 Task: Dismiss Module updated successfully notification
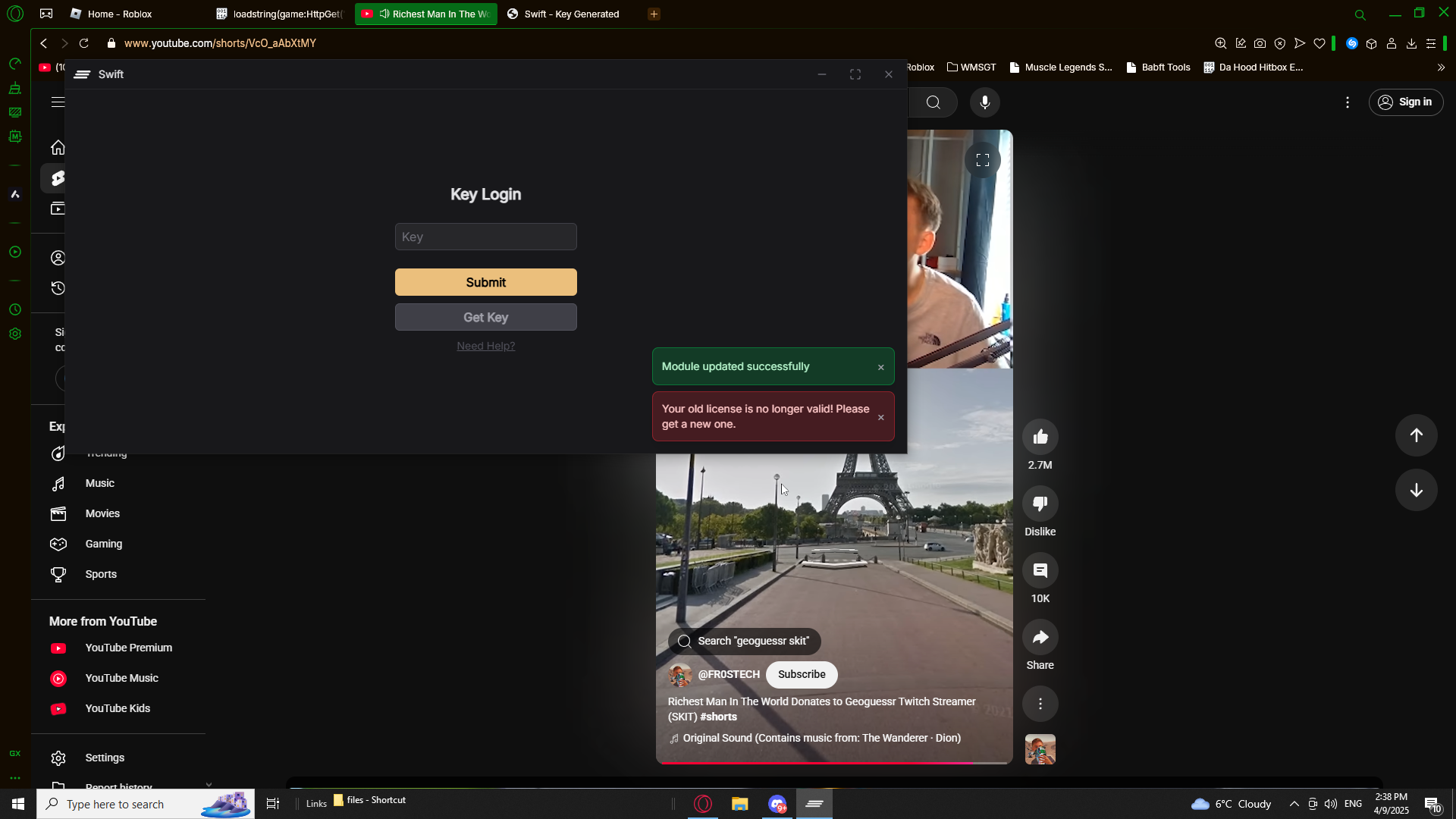pyautogui.click(x=881, y=367)
